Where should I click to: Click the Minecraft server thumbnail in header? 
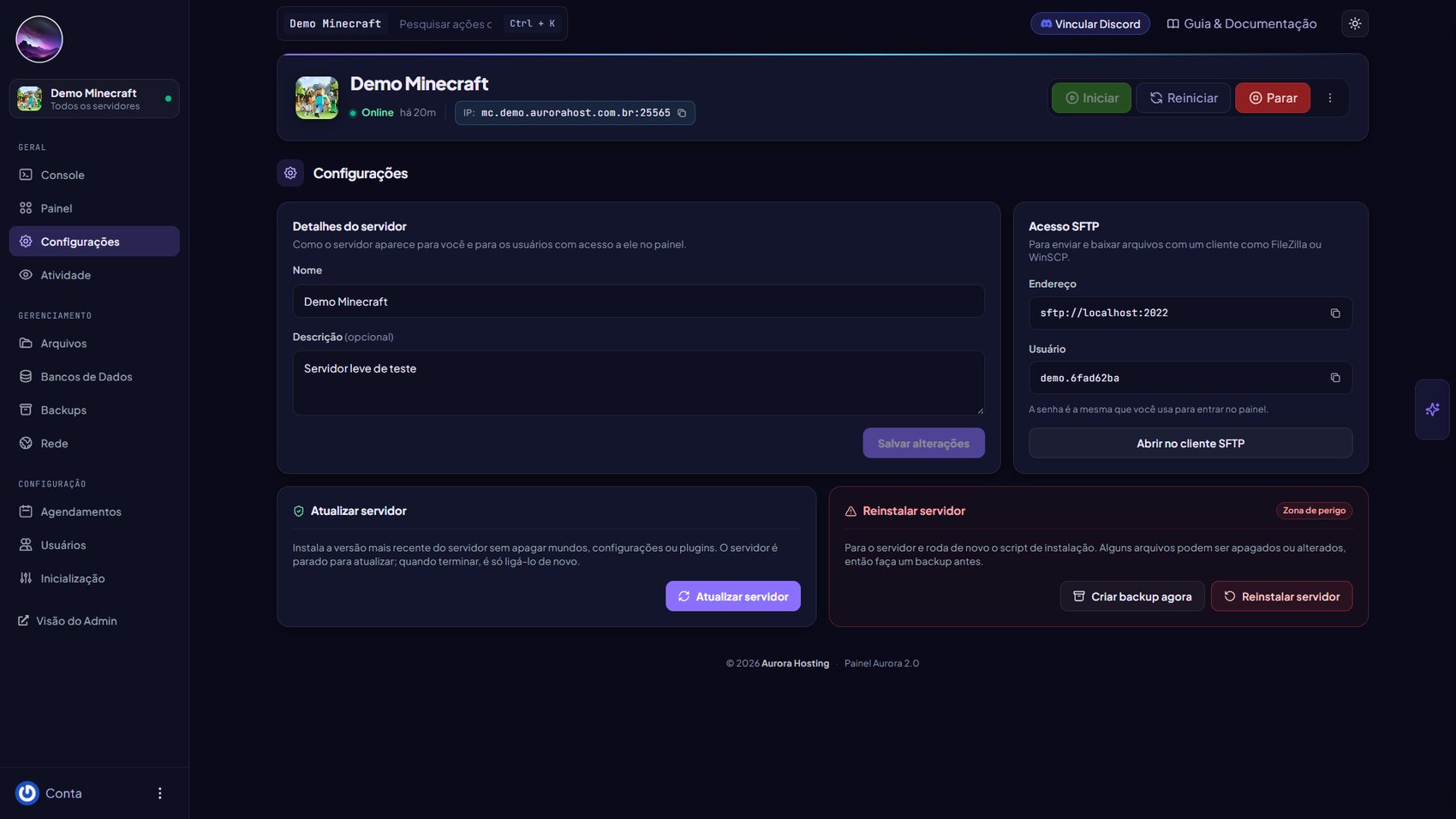click(x=317, y=98)
